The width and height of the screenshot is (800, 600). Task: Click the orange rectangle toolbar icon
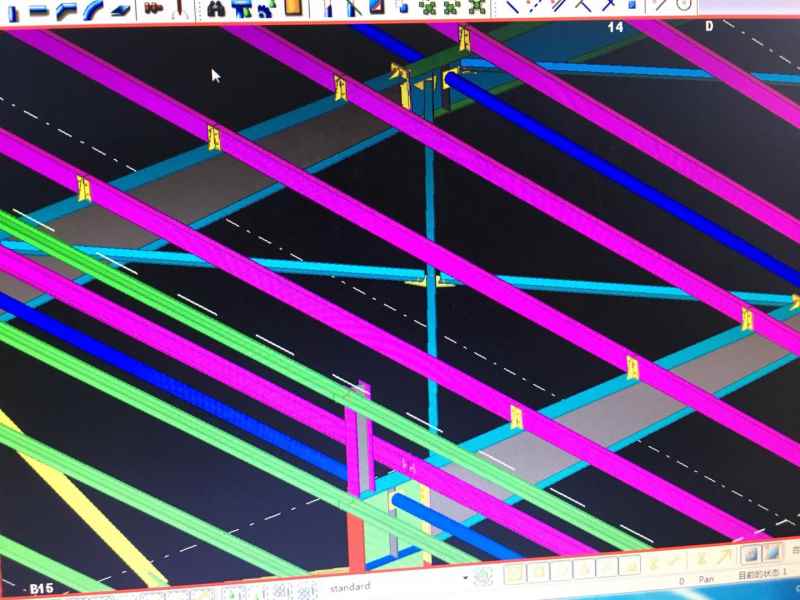coord(293,7)
